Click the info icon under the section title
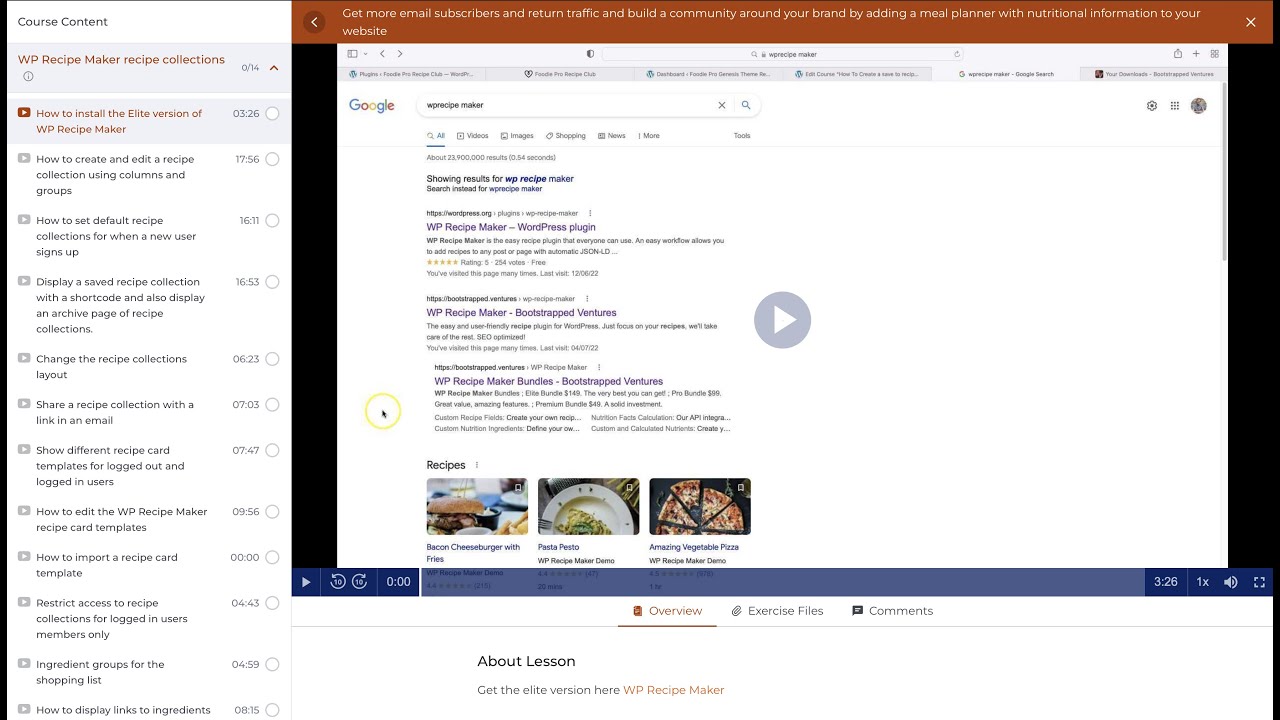The height and width of the screenshot is (720, 1280). 28,77
